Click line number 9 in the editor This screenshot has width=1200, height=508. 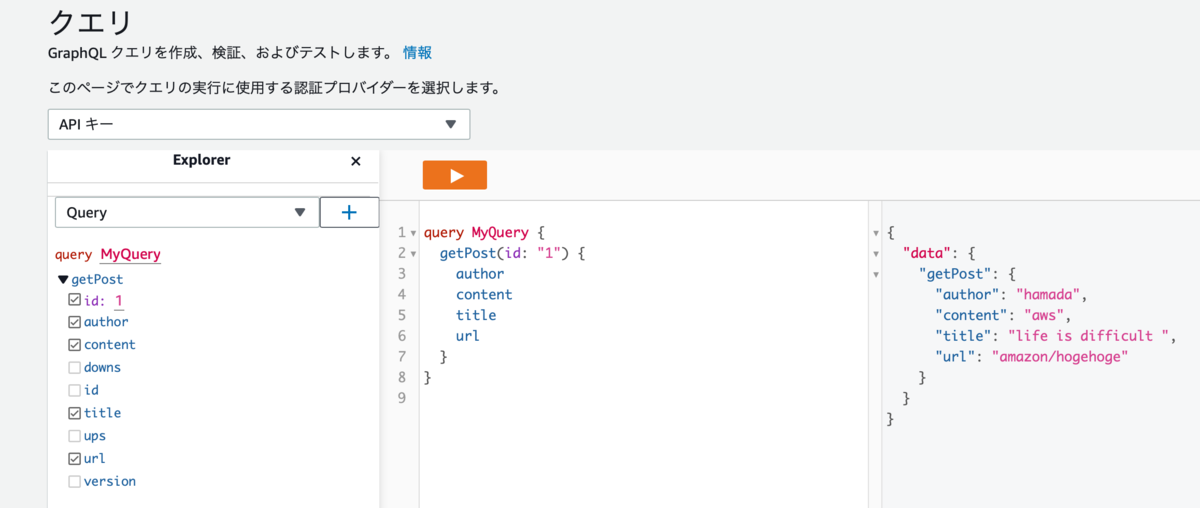(402, 398)
